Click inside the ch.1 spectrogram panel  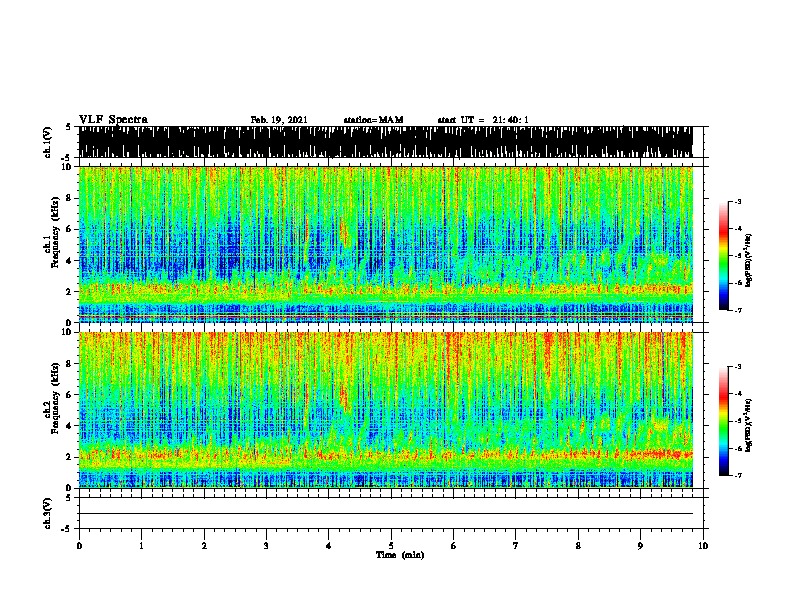(x=385, y=244)
